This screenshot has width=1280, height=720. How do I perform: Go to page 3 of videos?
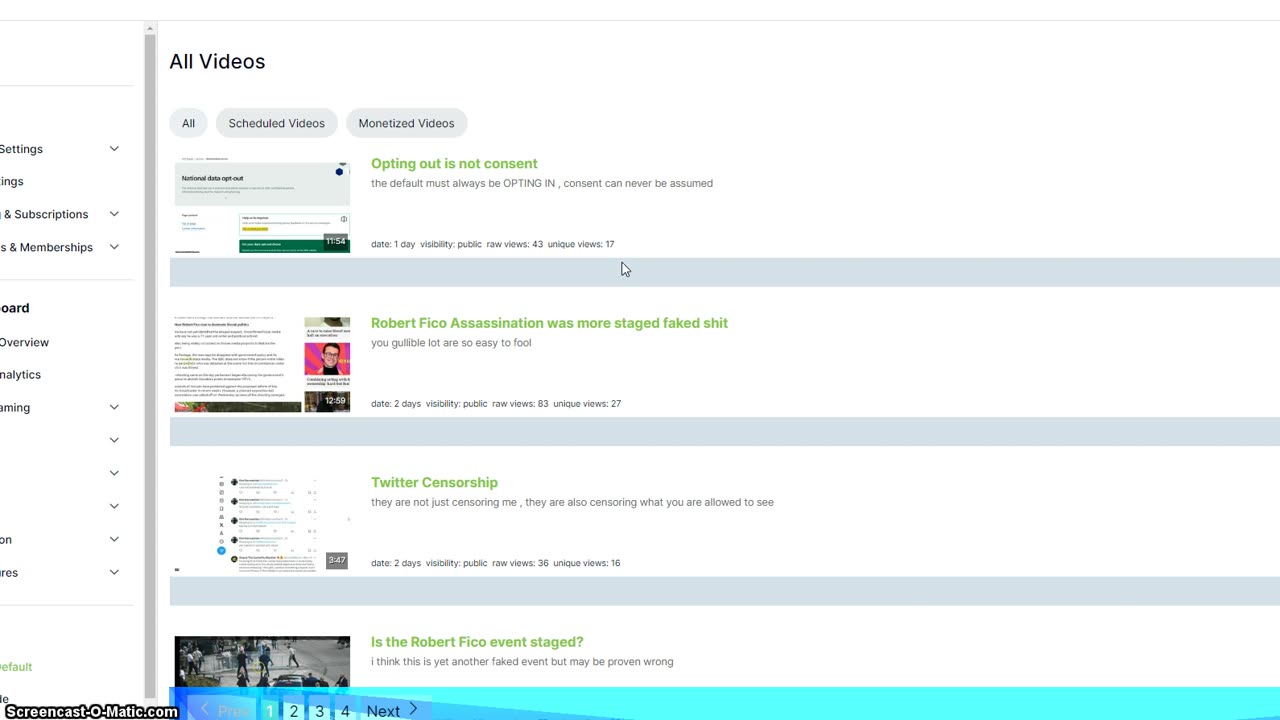[x=319, y=711]
